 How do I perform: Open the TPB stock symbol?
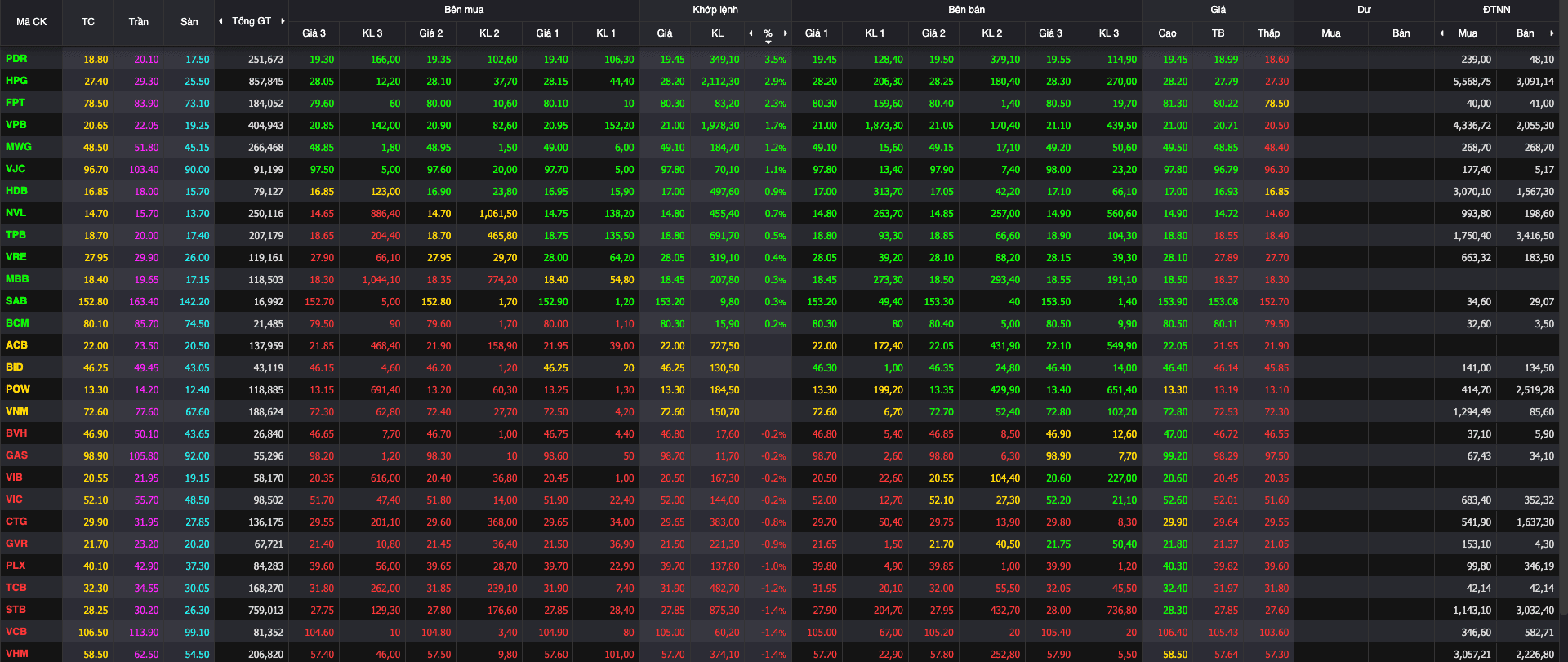coord(16,235)
